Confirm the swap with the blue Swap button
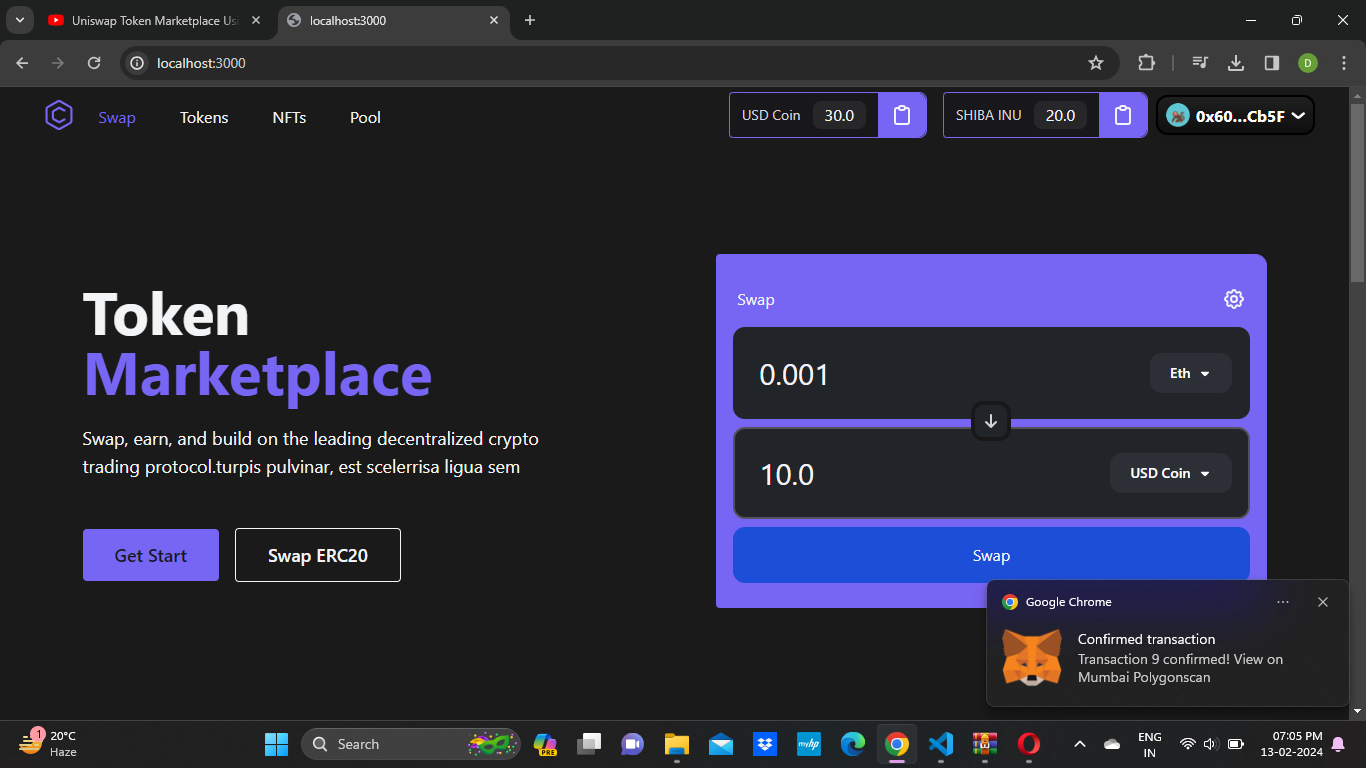This screenshot has height=768, width=1366. pos(991,555)
